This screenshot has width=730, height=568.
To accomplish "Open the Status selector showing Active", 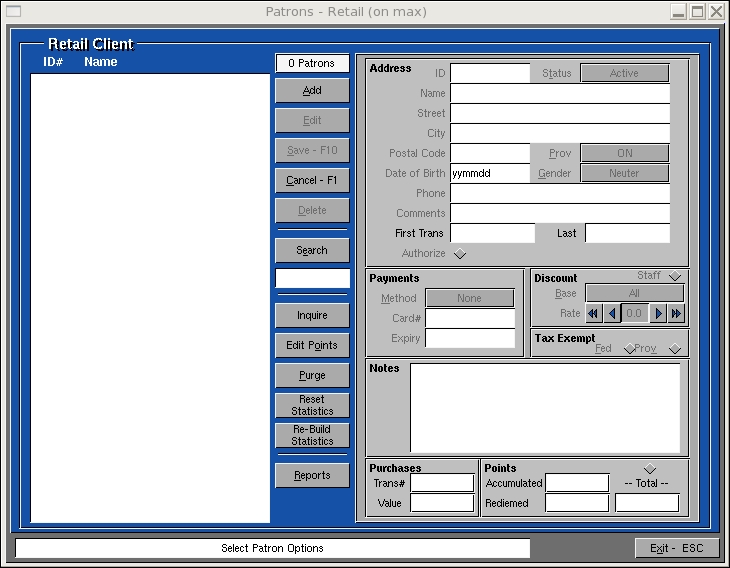I will coord(624,73).
